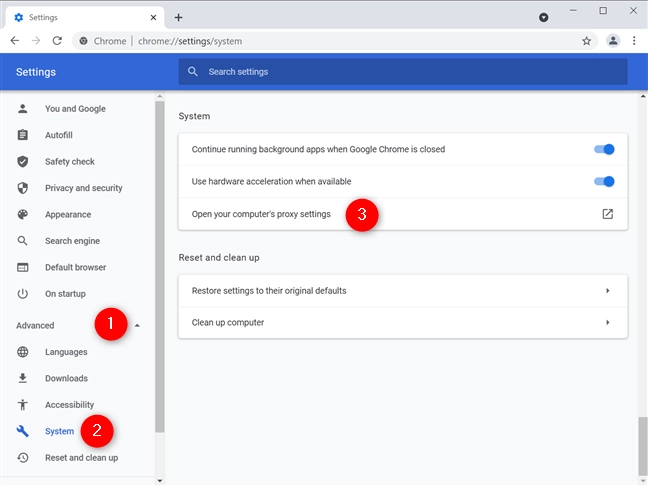Bookmark this page with star icon
Screen dimensions: 648x486
click(586, 41)
